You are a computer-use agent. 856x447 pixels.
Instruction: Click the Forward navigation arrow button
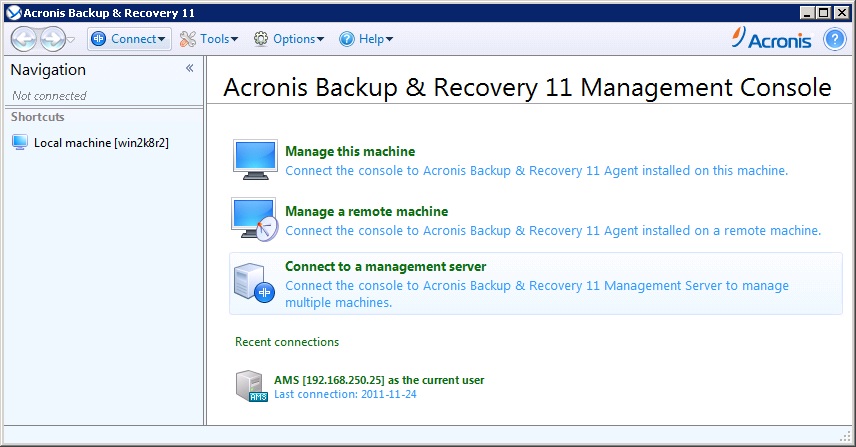click(52, 39)
